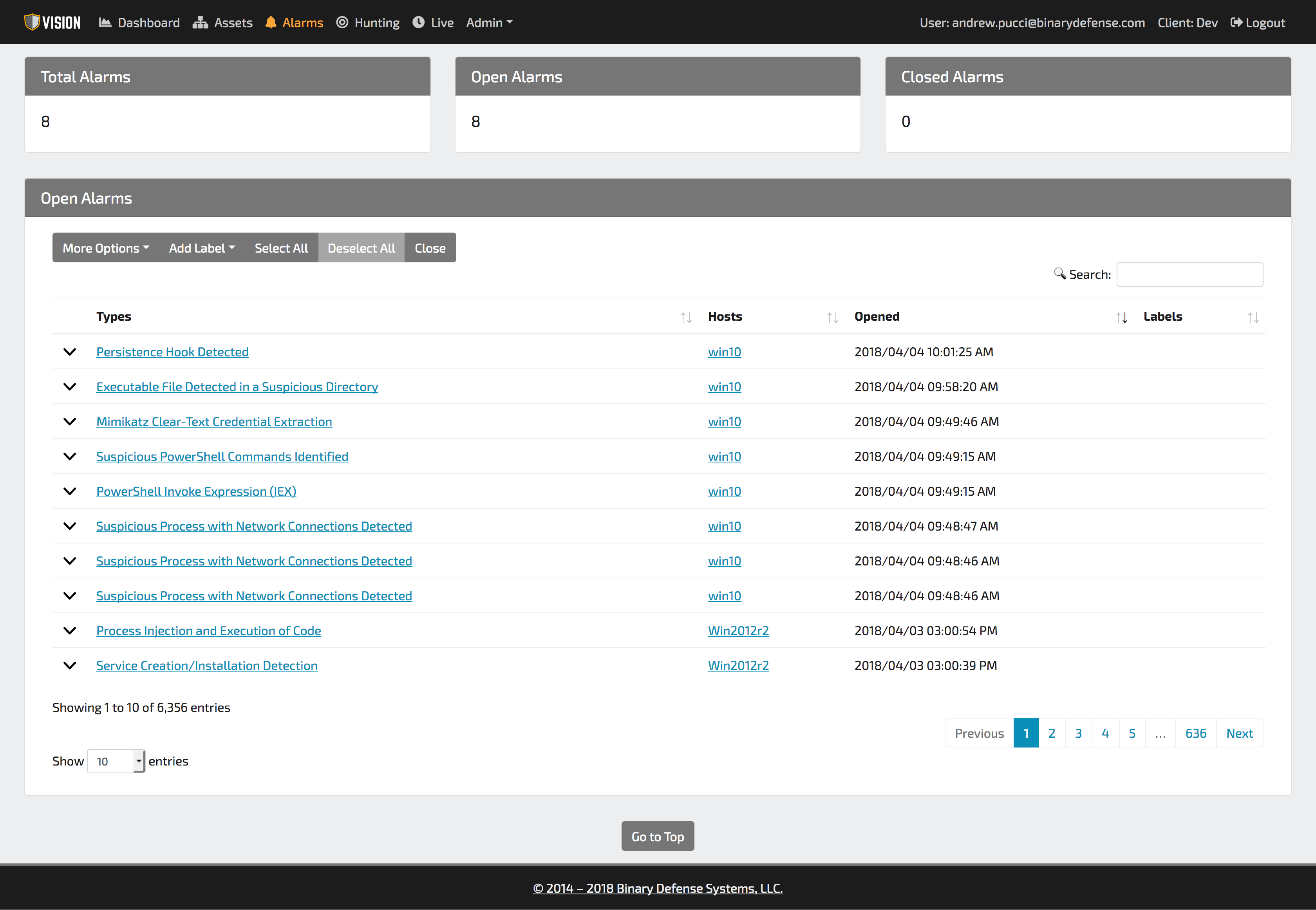1316x910 pixels.
Task: Click current page 1 button
Action: point(1026,733)
